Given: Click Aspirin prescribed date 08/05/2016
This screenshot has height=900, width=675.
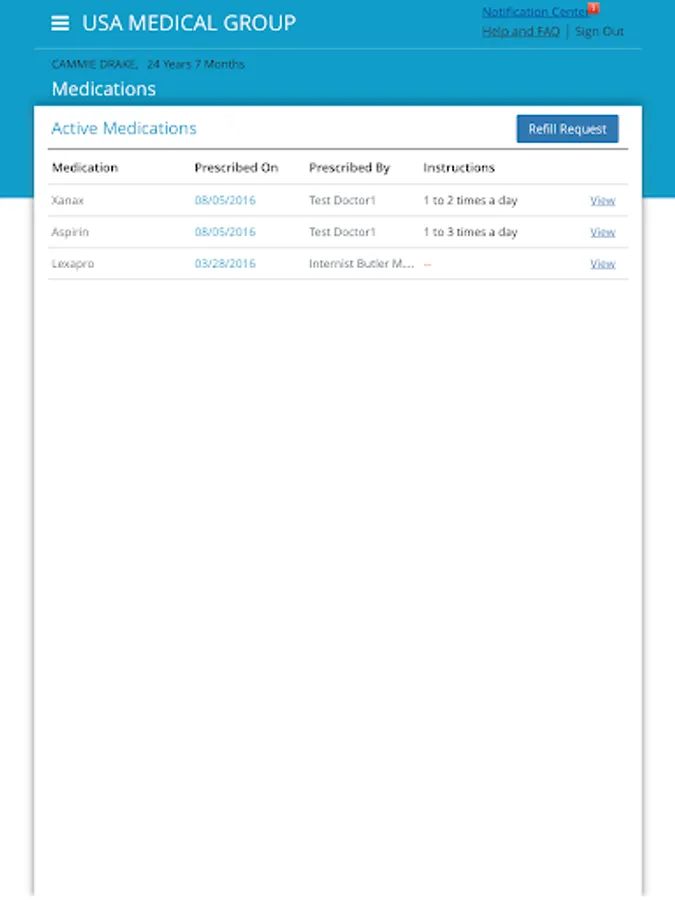Looking at the screenshot, I should 225,232.
